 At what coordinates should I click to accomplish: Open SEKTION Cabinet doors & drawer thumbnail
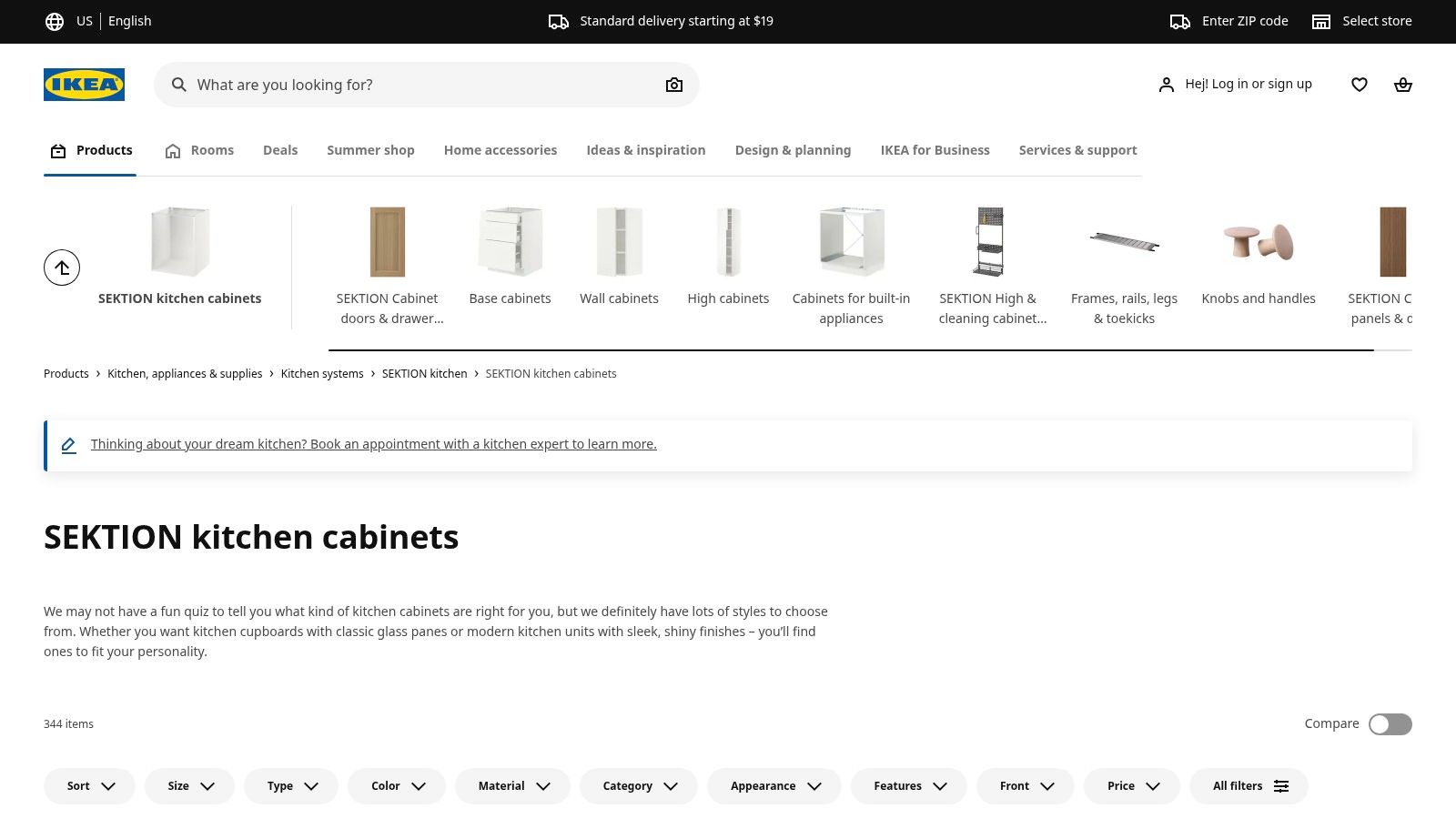pos(388,242)
